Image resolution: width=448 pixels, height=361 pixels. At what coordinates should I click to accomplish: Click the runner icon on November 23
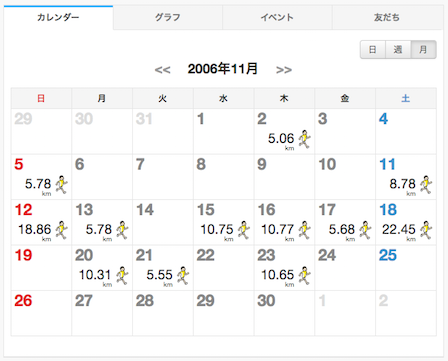tap(305, 276)
